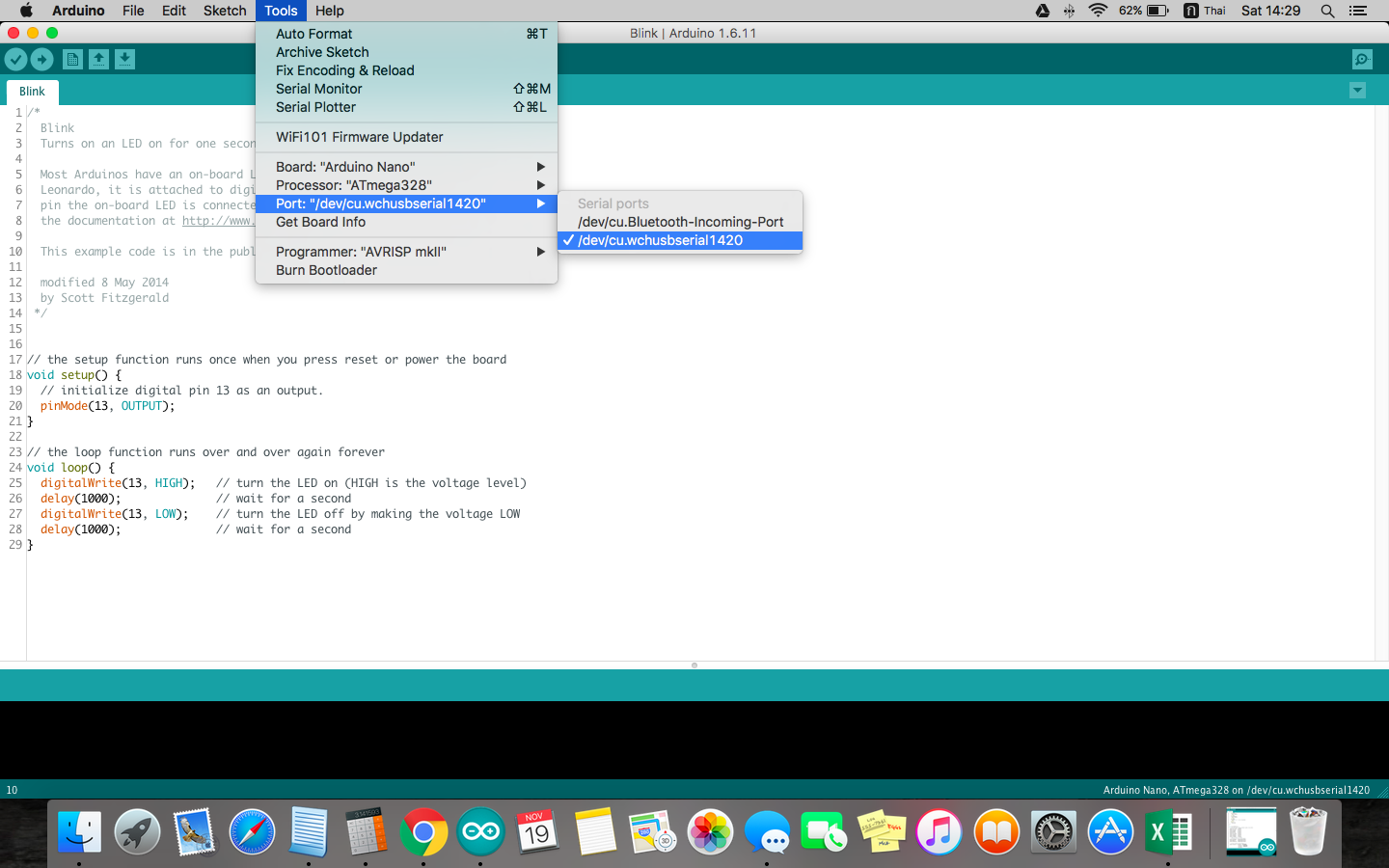Open the Edit menu
This screenshot has width=1389, height=868.
tap(174, 11)
